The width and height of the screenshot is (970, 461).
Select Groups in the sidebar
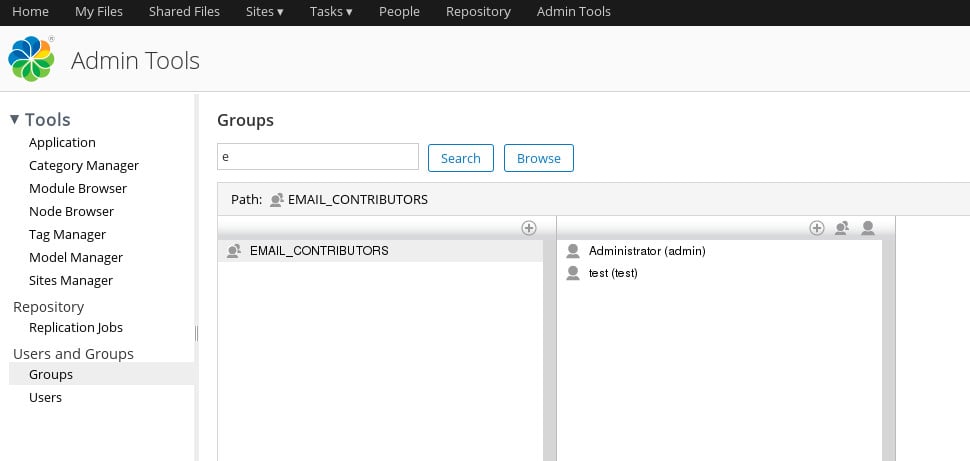click(x=101, y=374)
